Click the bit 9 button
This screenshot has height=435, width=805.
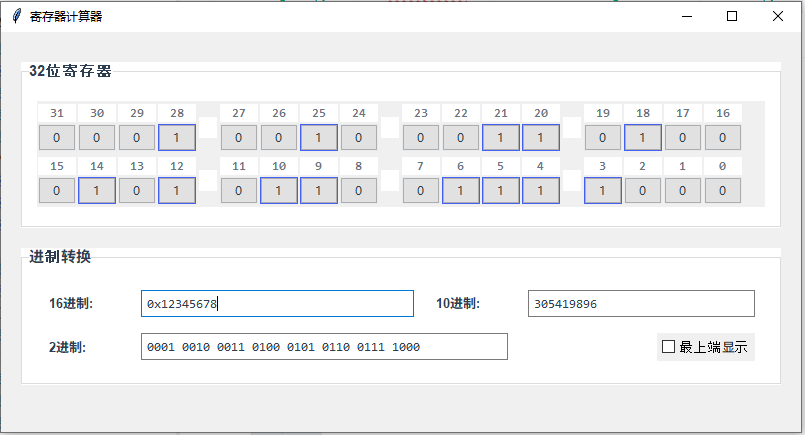coord(319,190)
